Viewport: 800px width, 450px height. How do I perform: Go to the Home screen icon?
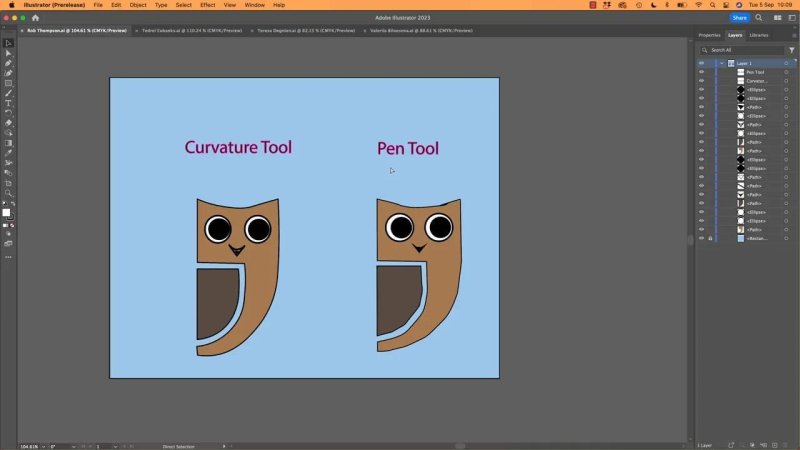click(35, 18)
